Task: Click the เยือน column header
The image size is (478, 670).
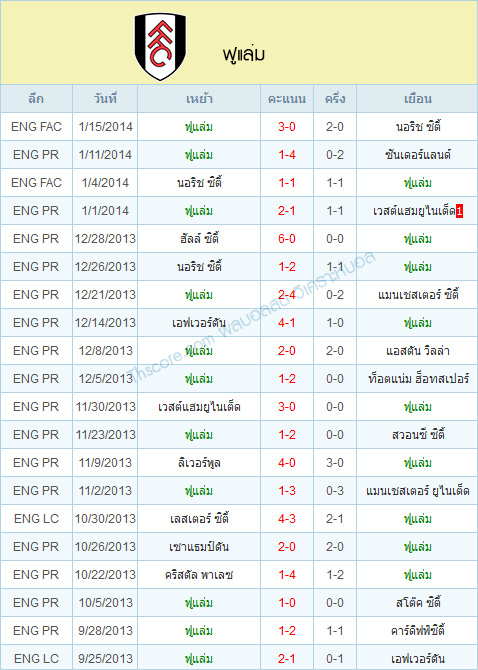Action: point(418,99)
